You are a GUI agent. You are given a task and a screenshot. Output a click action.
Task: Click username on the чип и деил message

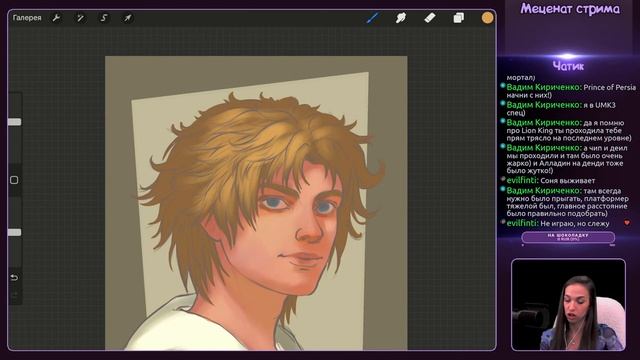coord(543,148)
